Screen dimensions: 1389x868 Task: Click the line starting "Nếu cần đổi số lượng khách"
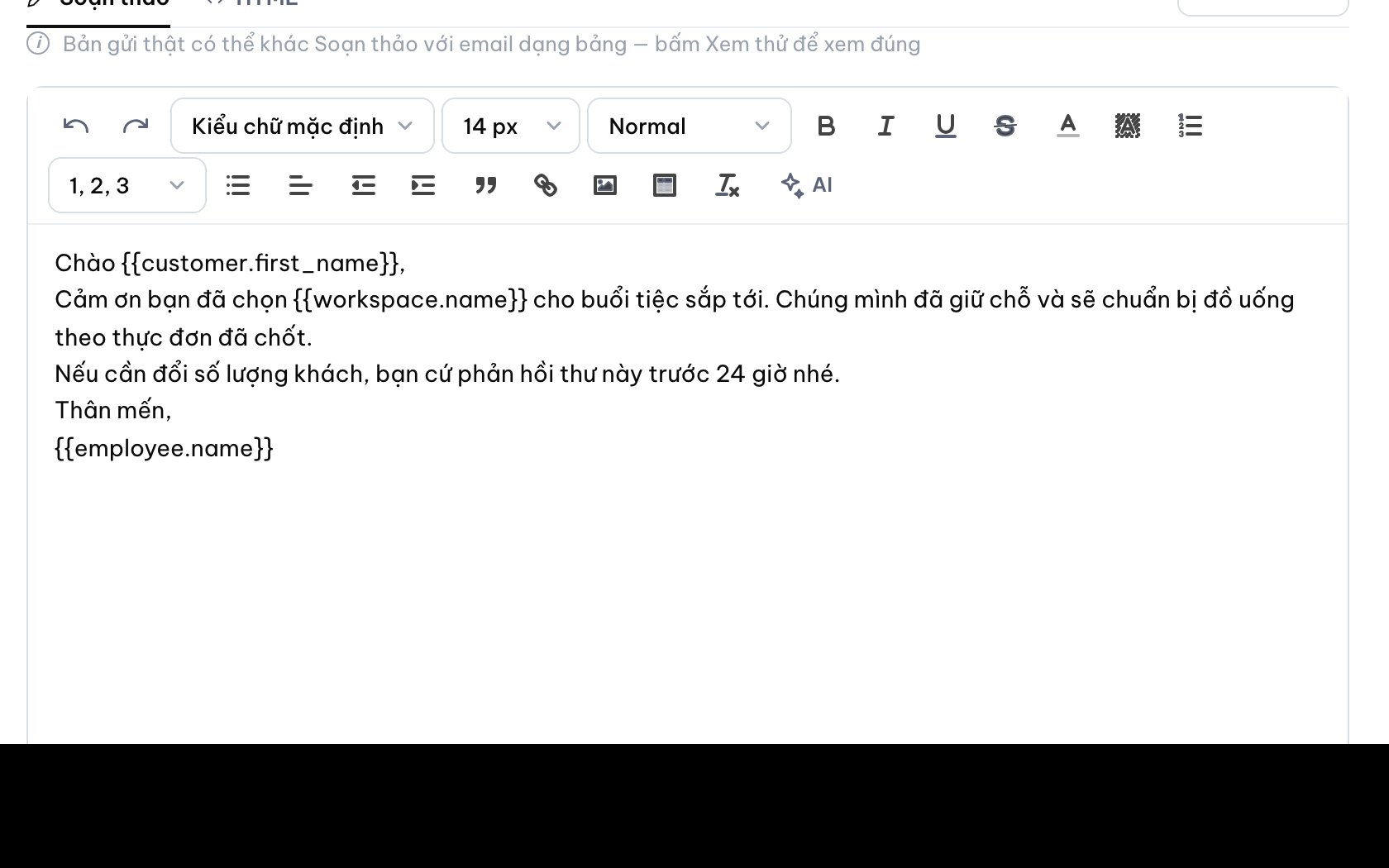[447, 374]
